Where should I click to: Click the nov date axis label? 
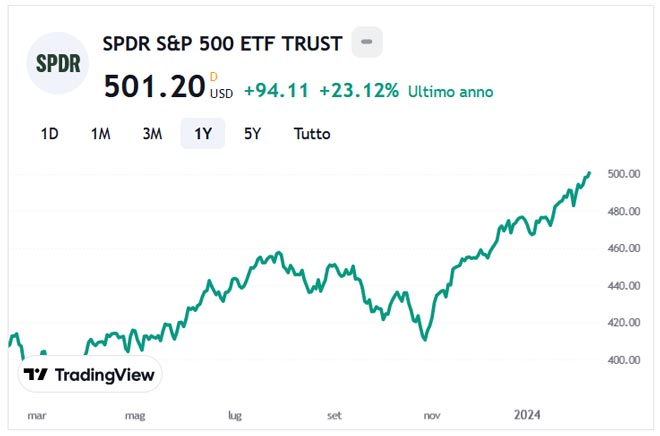point(432,413)
